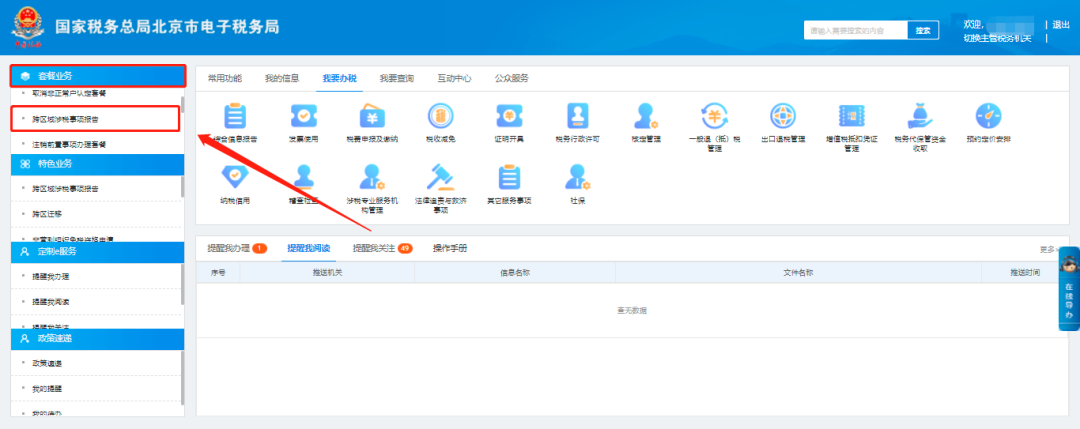
Task: Click the four-circle icon beside 特色业务
Action: 25,164
